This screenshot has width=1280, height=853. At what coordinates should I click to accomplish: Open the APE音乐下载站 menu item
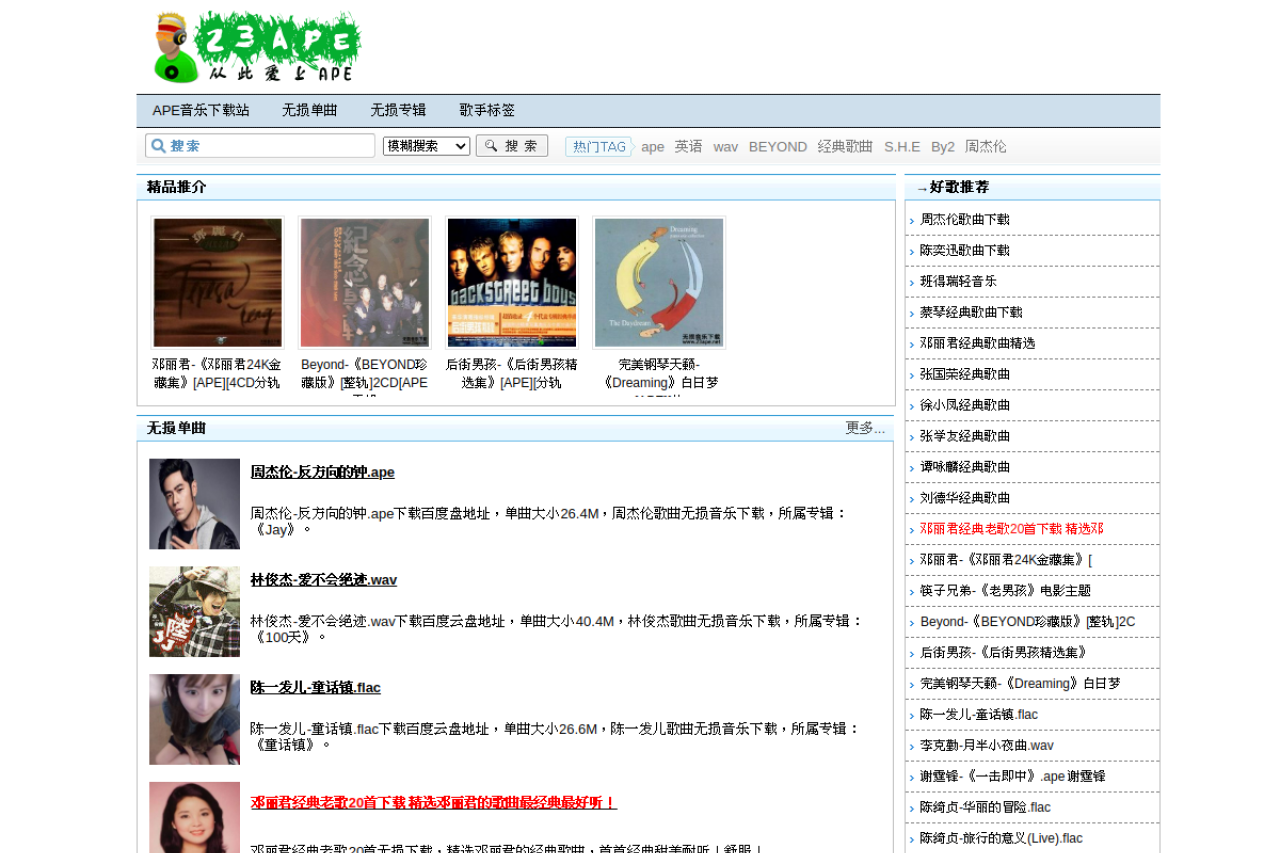201,110
